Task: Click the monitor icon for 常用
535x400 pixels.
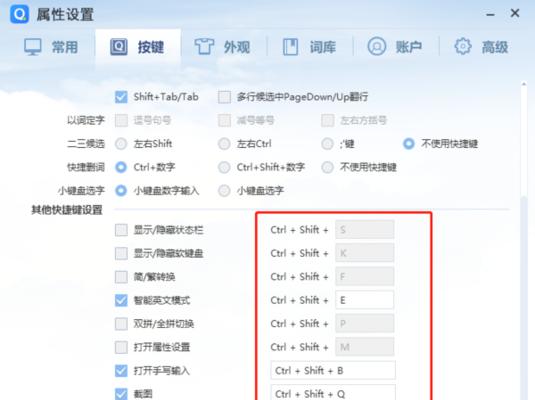Action: click(33, 47)
